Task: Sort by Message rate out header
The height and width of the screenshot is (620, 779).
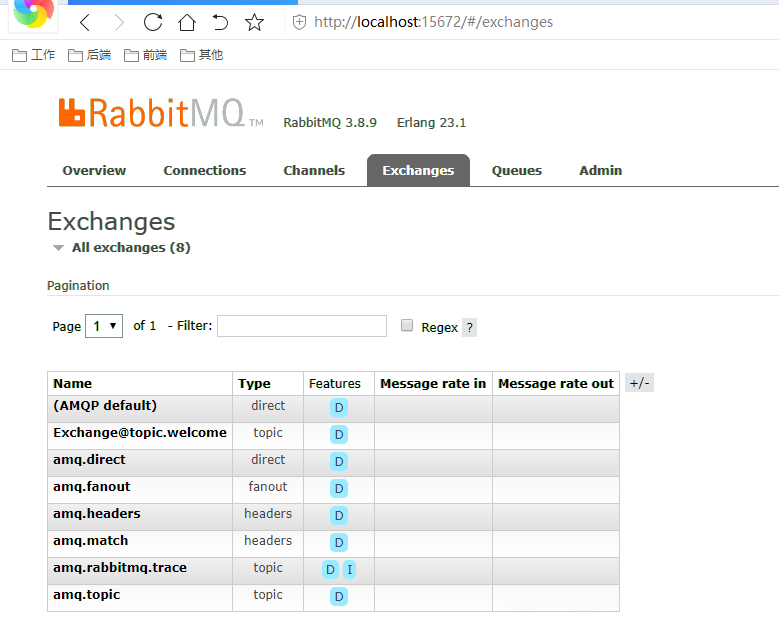Action: point(556,384)
